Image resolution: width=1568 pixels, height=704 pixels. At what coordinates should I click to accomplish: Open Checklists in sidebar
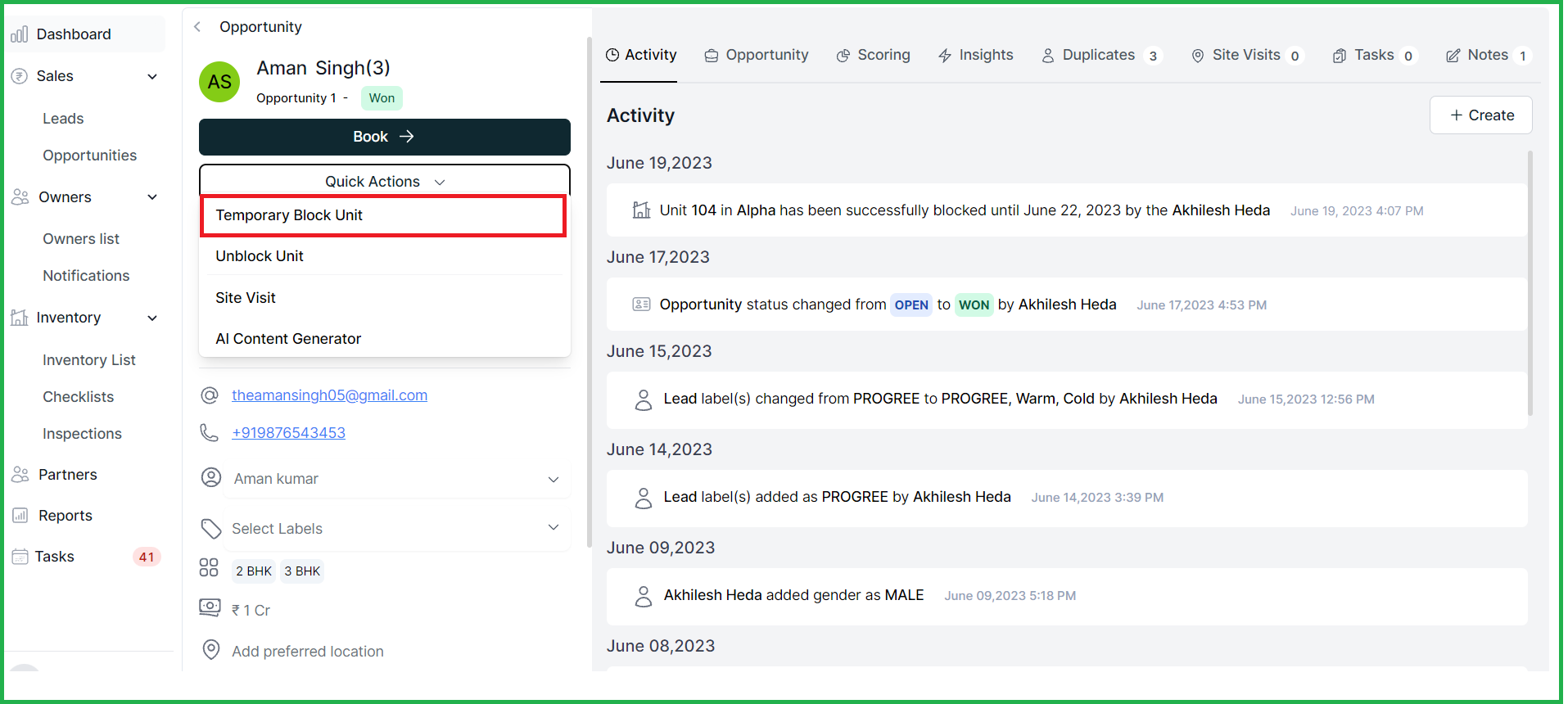pyautogui.click(x=78, y=397)
